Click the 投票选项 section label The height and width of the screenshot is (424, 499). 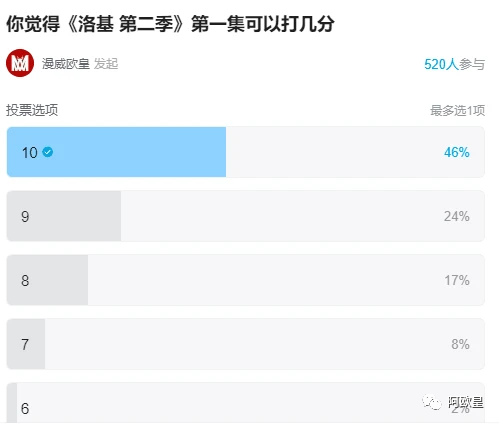point(32,110)
